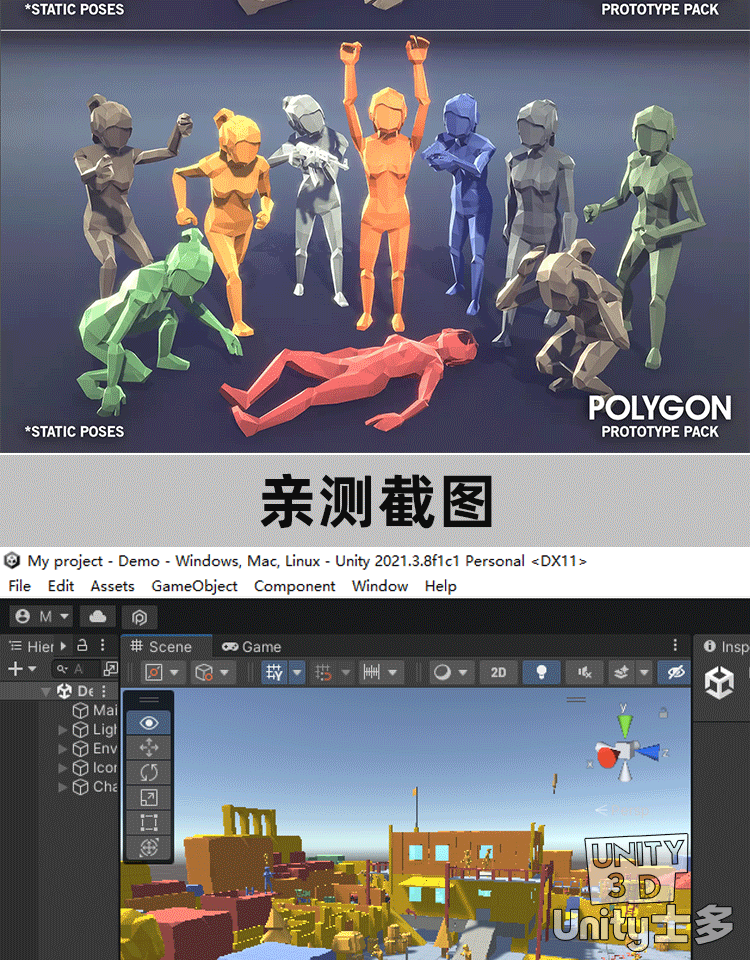
Task: Open the Help menu
Action: (440, 586)
